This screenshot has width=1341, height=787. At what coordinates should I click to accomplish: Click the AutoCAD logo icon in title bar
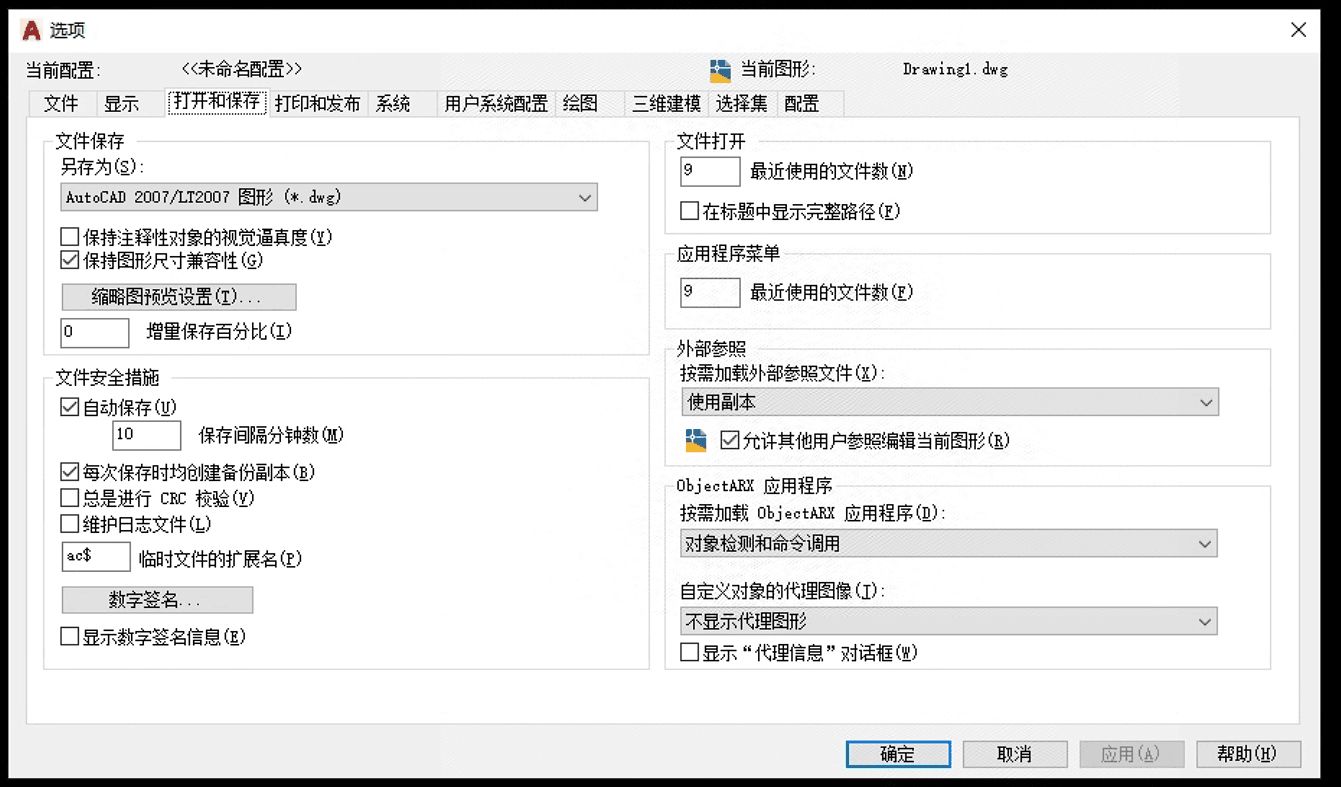[x=32, y=30]
